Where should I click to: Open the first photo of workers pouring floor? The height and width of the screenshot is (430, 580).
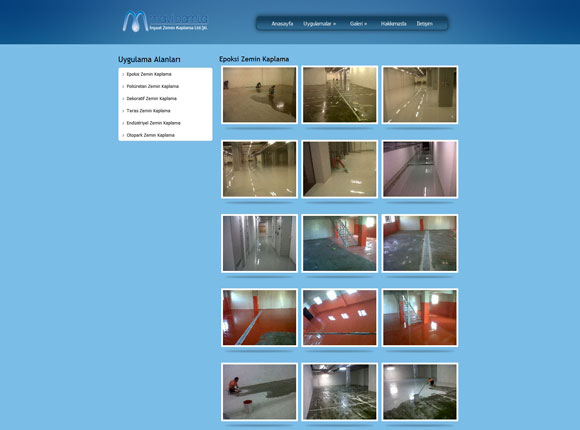click(x=259, y=95)
